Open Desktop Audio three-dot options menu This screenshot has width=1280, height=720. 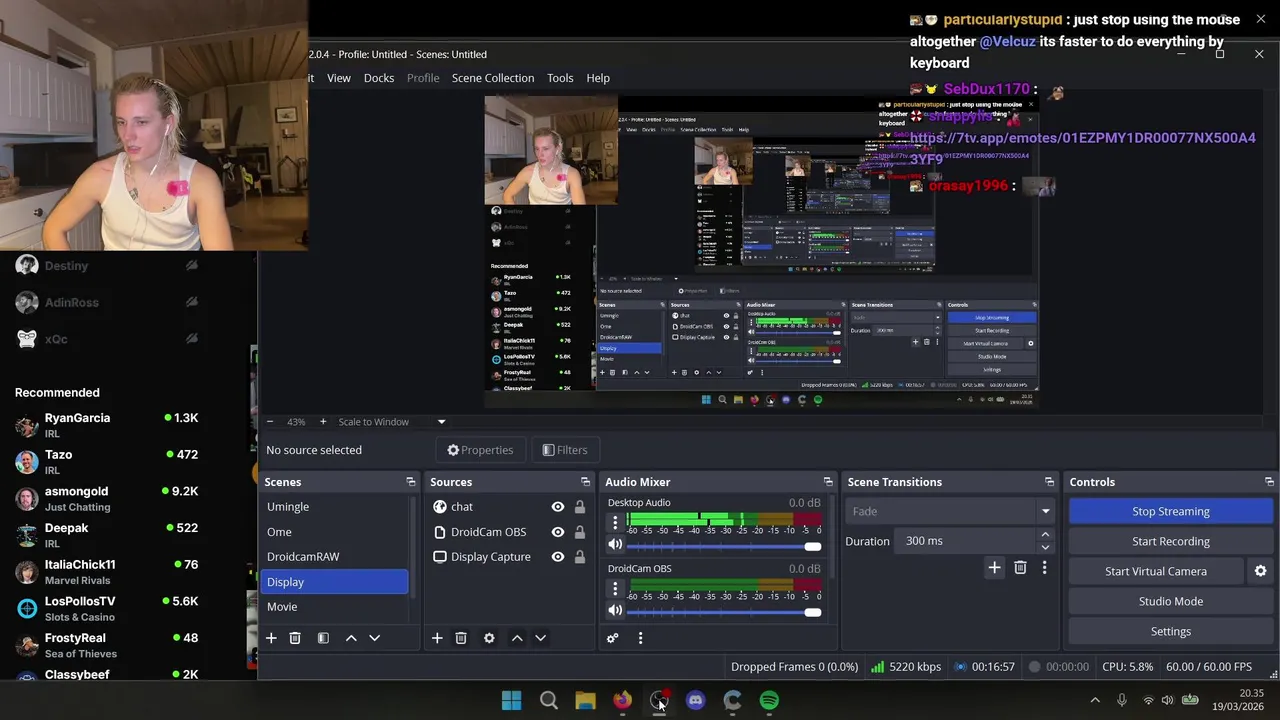(x=615, y=523)
